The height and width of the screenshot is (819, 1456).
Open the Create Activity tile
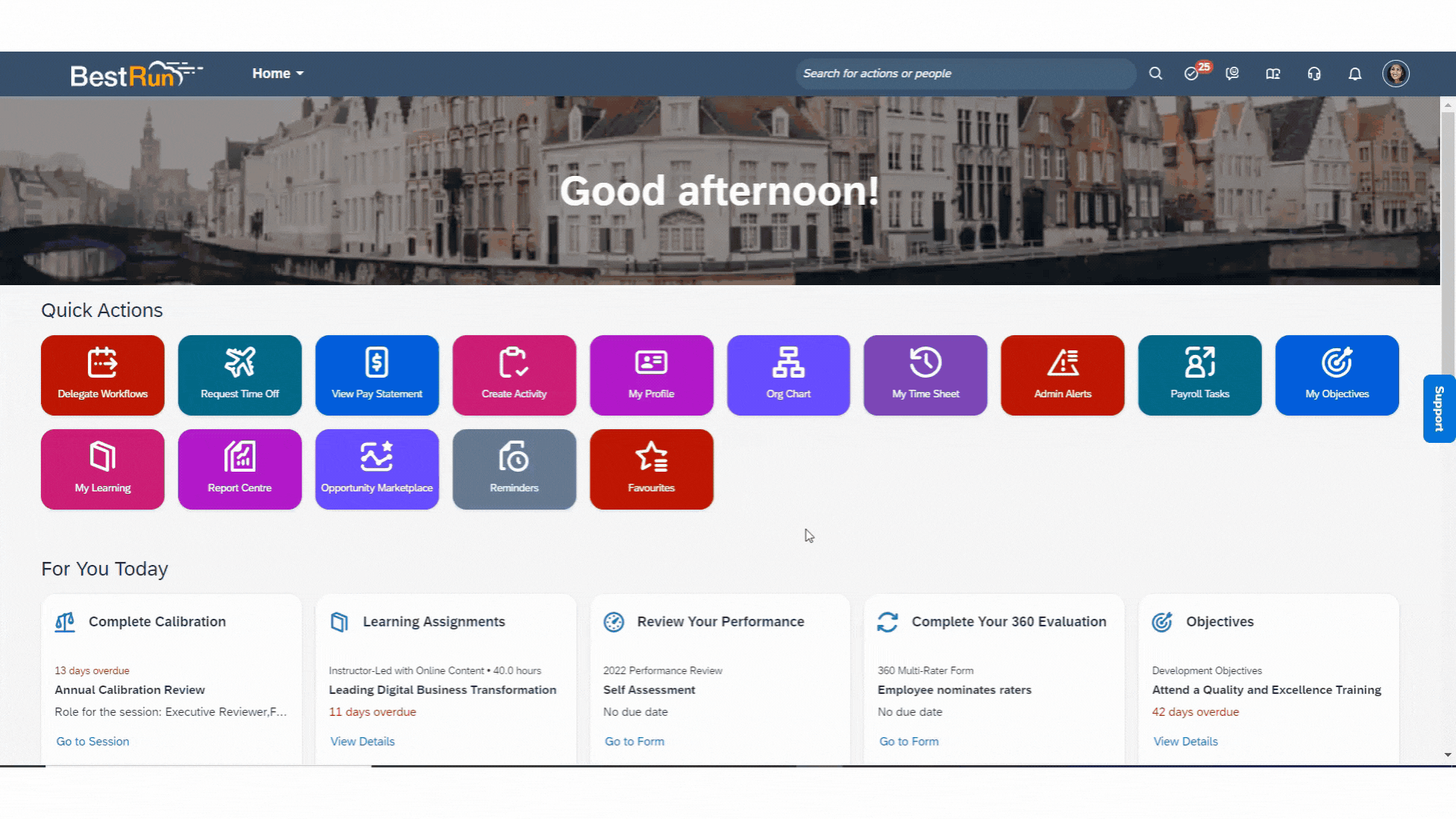[514, 375]
